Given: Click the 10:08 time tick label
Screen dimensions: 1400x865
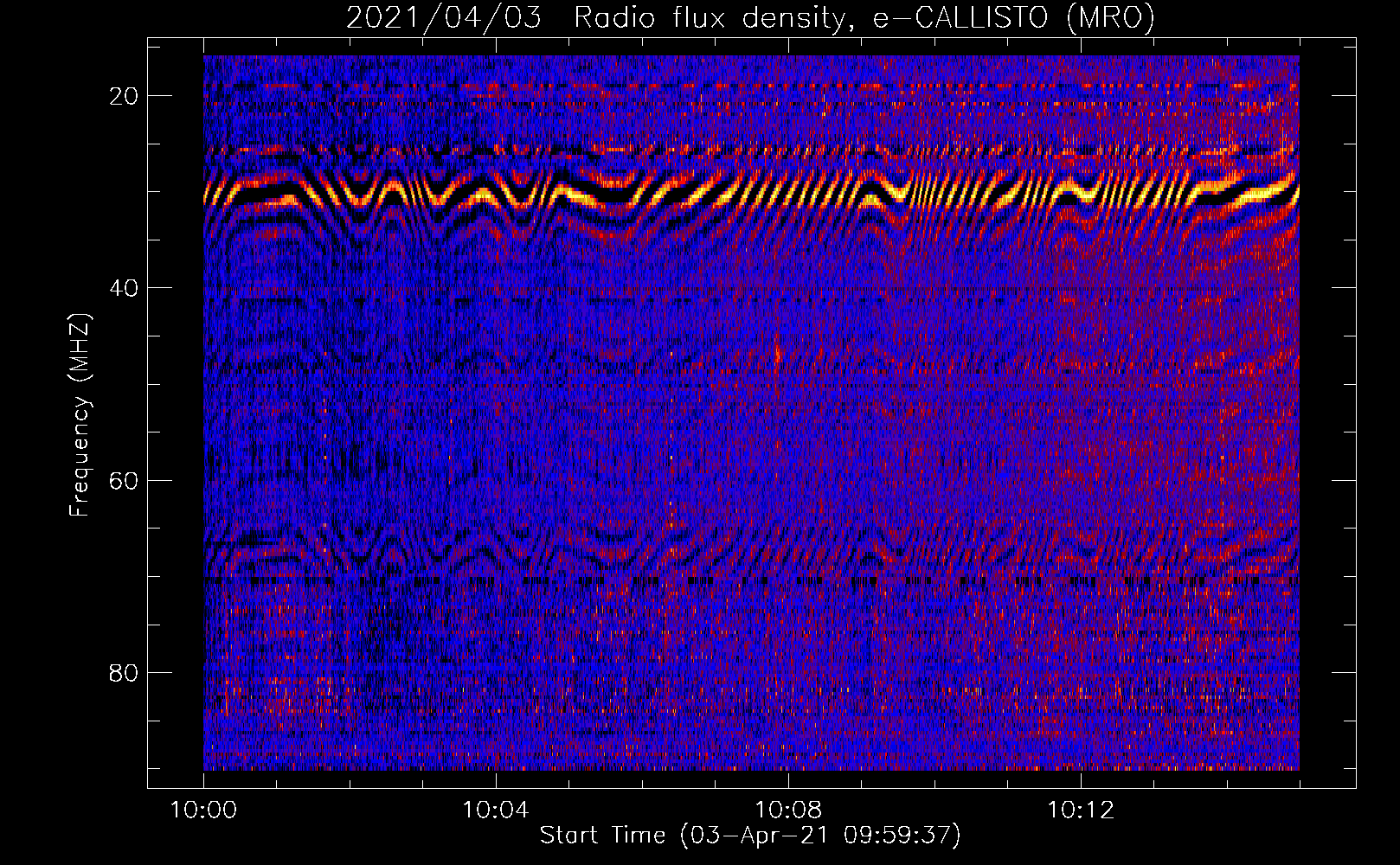Looking at the screenshot, I should pos(788,811).
